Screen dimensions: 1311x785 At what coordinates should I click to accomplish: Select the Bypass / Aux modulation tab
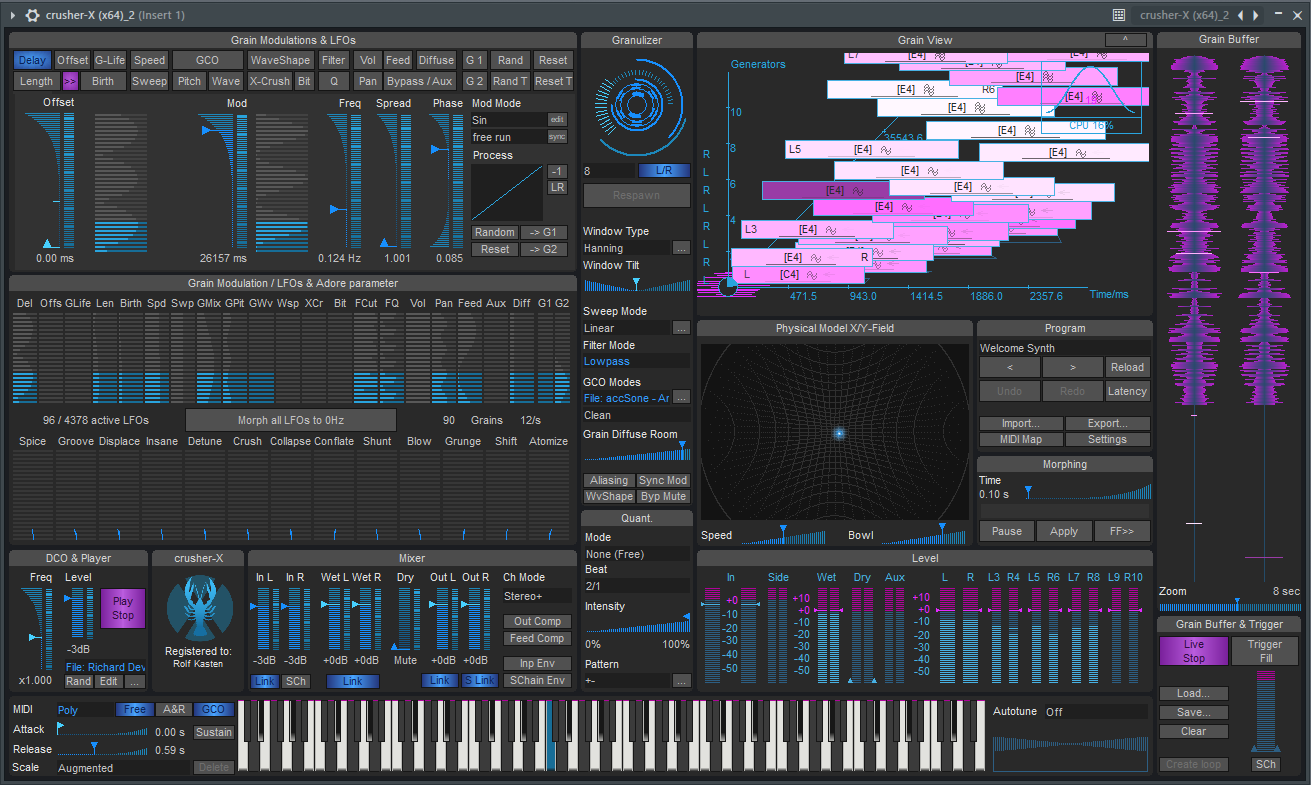[x=420, y=81]
